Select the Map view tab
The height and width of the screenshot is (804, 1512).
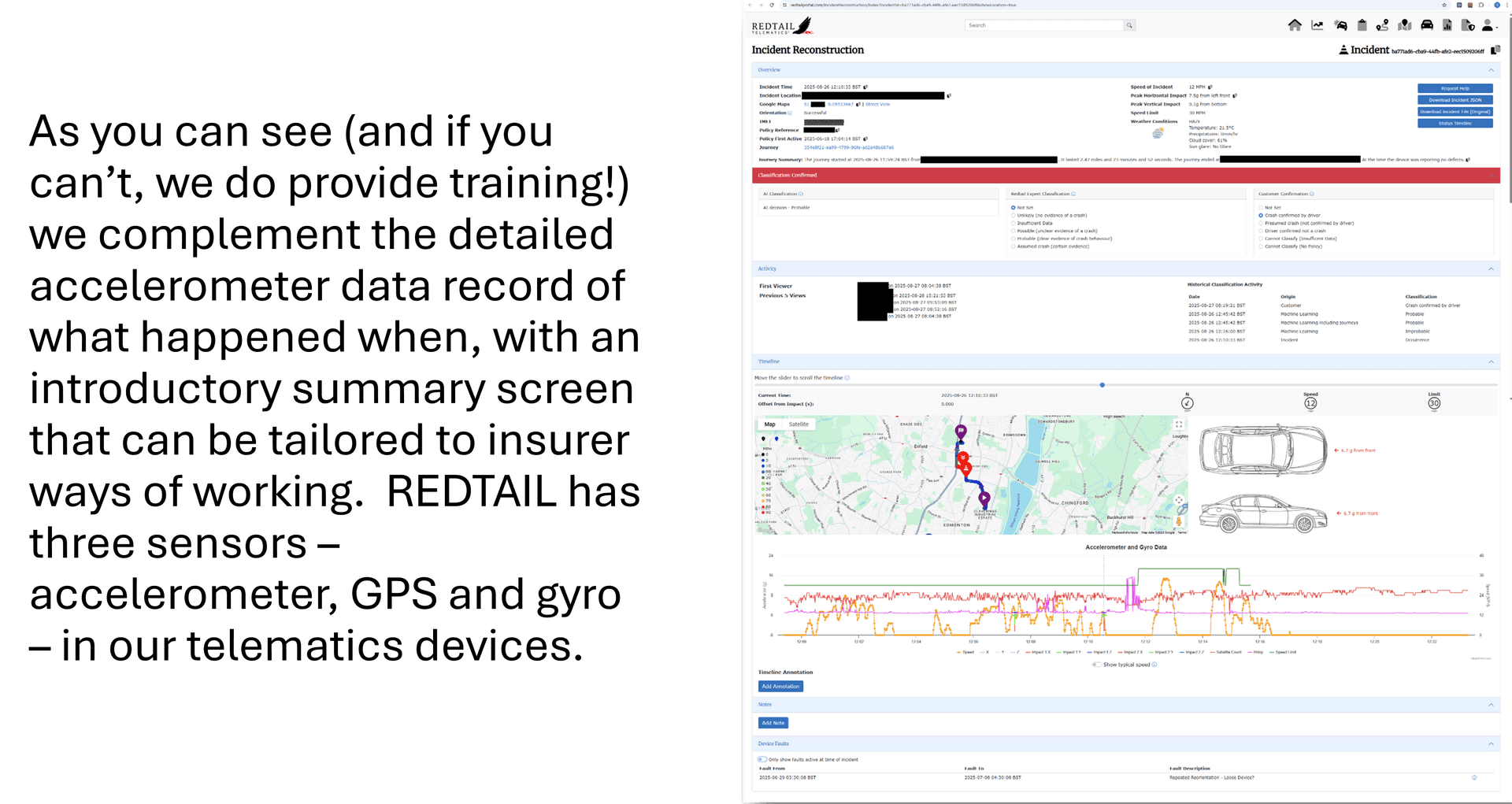click(x=769, y=424)
